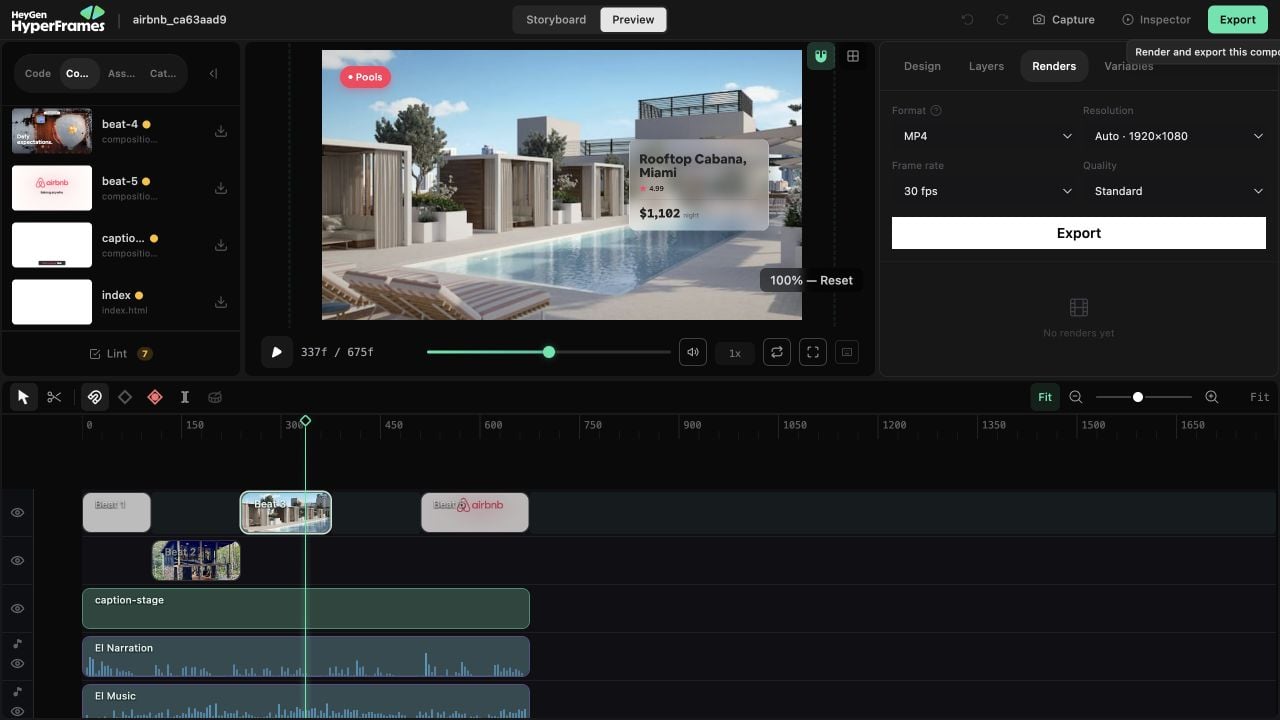This screenshot has height=720, width=1280.
Task: Click the red diamond keyframe icon
Action: tap(155, 397)
